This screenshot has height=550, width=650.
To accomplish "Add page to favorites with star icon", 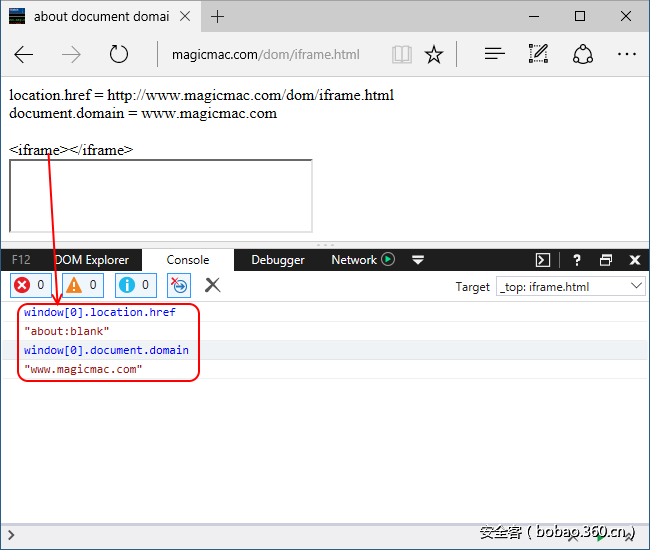I will pos(434,55).
